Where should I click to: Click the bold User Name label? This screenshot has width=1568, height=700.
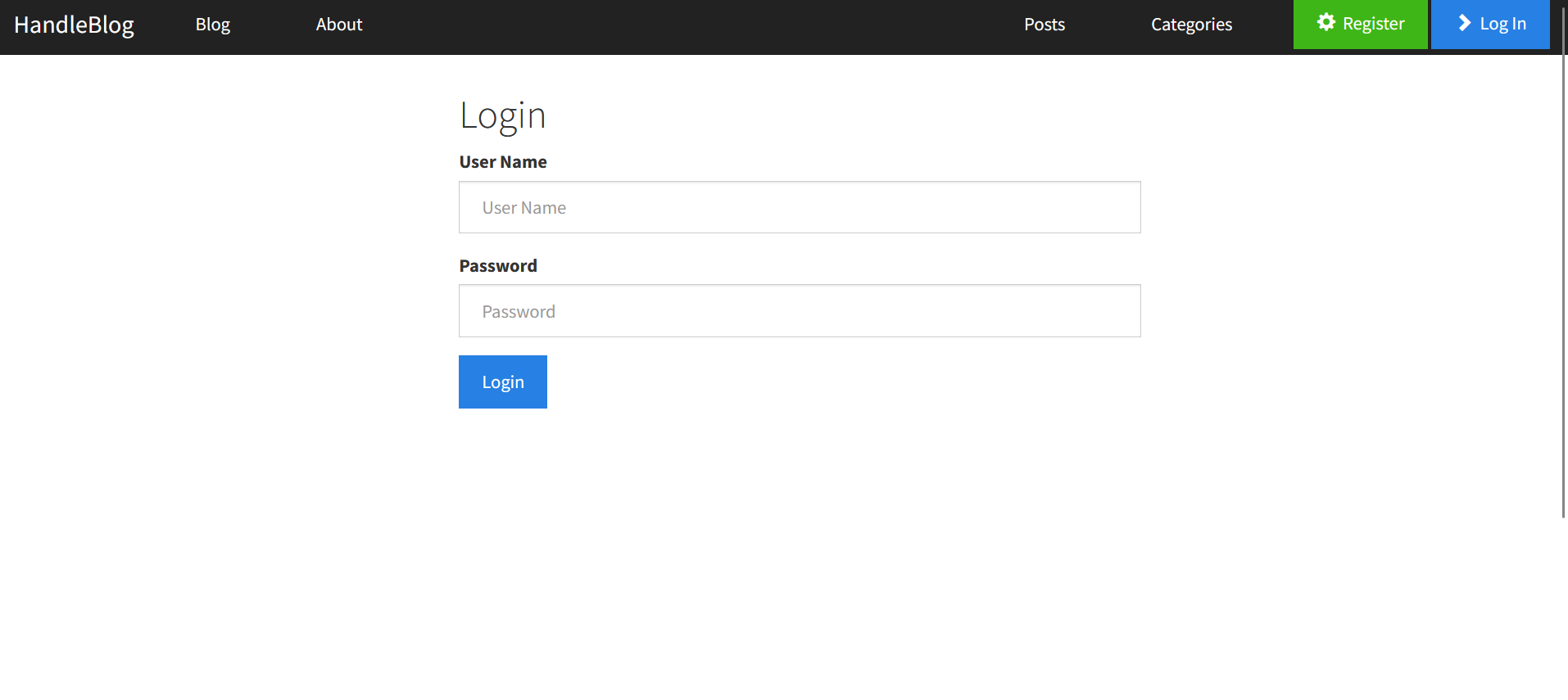click(502, 161)
